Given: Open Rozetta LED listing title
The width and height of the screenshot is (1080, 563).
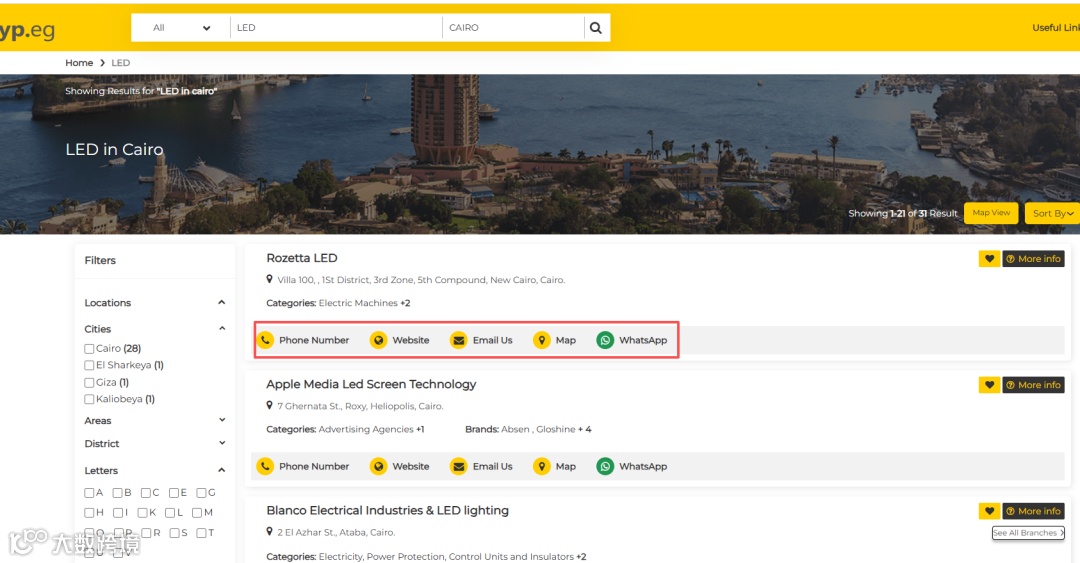Looking at the screenshot, I should point(302,258).
